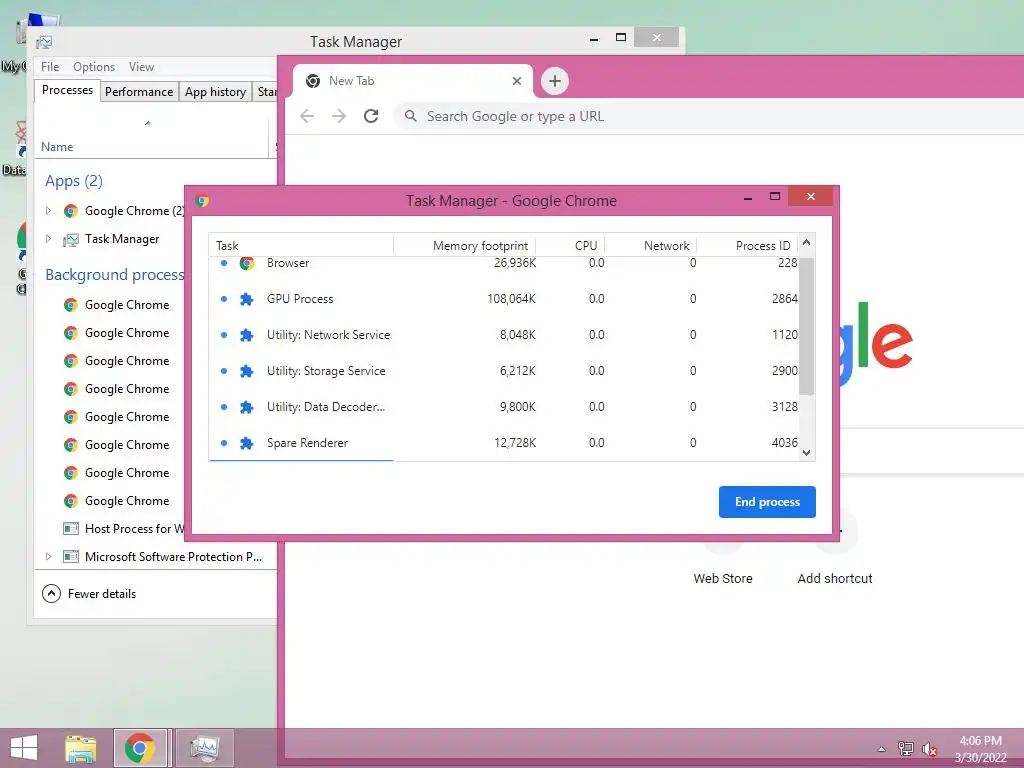Select the Utility: Network Service row
The height and width of the screenshot is (768, 1024).
pyautogui.click(x=504, y=335)
